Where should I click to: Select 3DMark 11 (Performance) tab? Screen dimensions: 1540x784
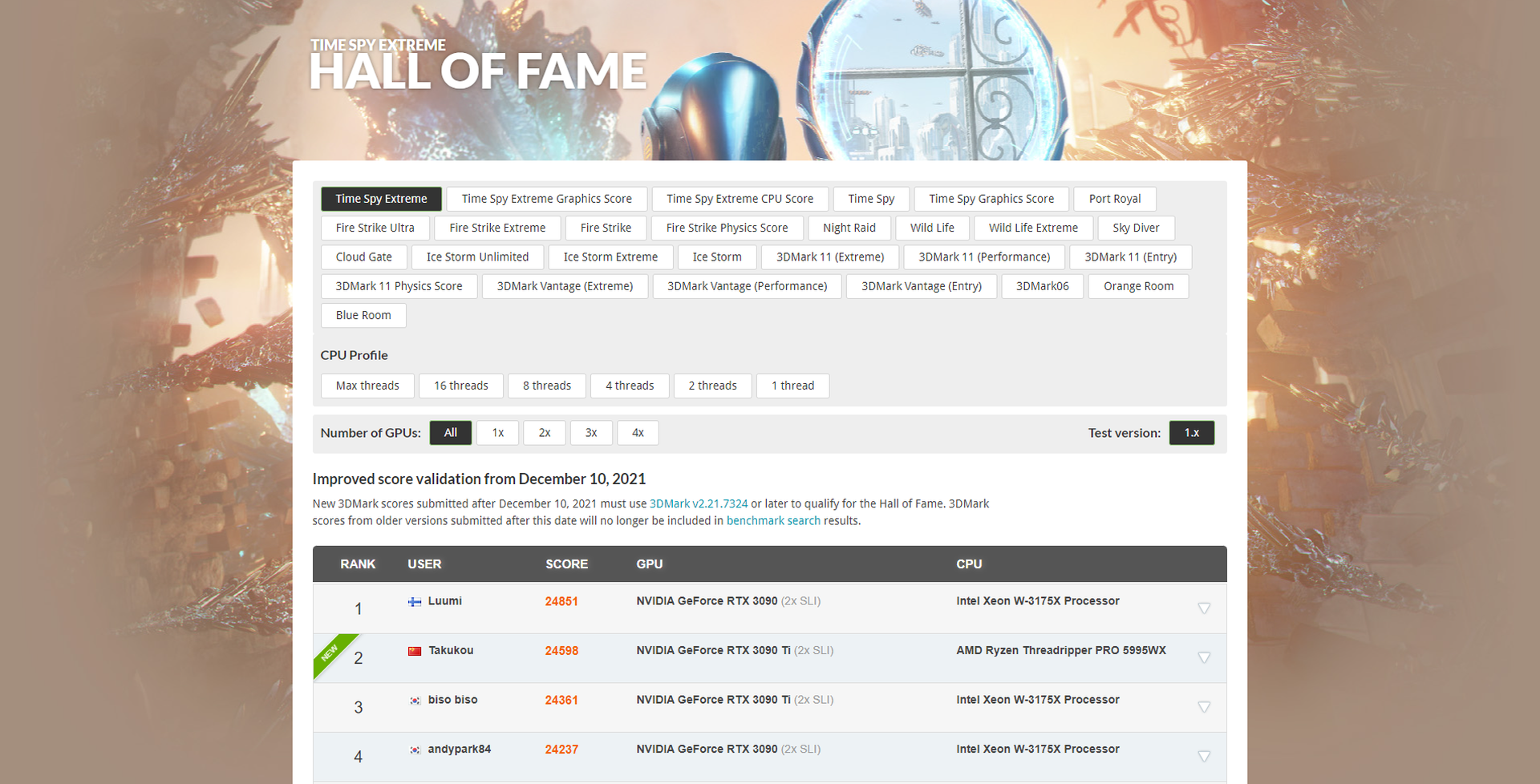[x=984, y=257]
